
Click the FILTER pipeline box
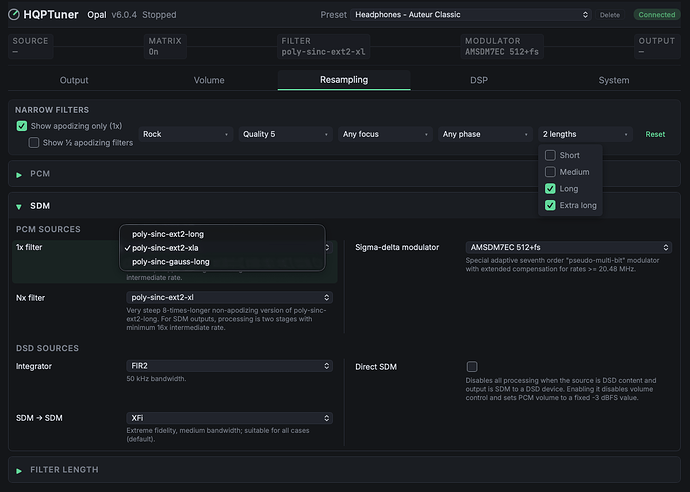click(x=323, y=46)
